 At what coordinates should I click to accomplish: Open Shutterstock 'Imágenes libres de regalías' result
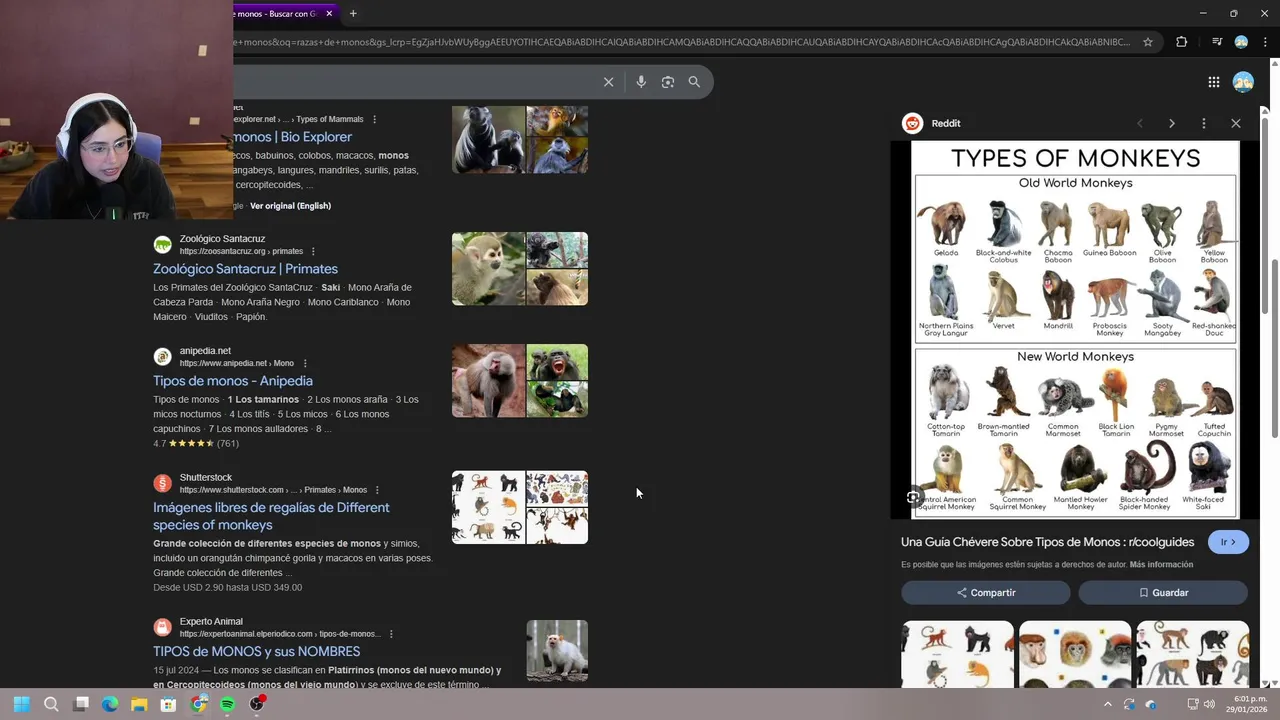tap(271, 516)
